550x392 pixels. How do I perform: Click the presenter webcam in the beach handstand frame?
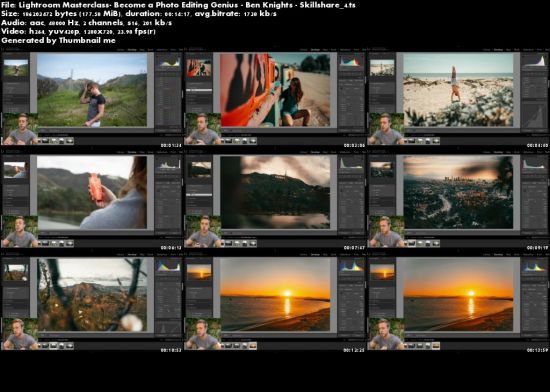click(386, 129)
